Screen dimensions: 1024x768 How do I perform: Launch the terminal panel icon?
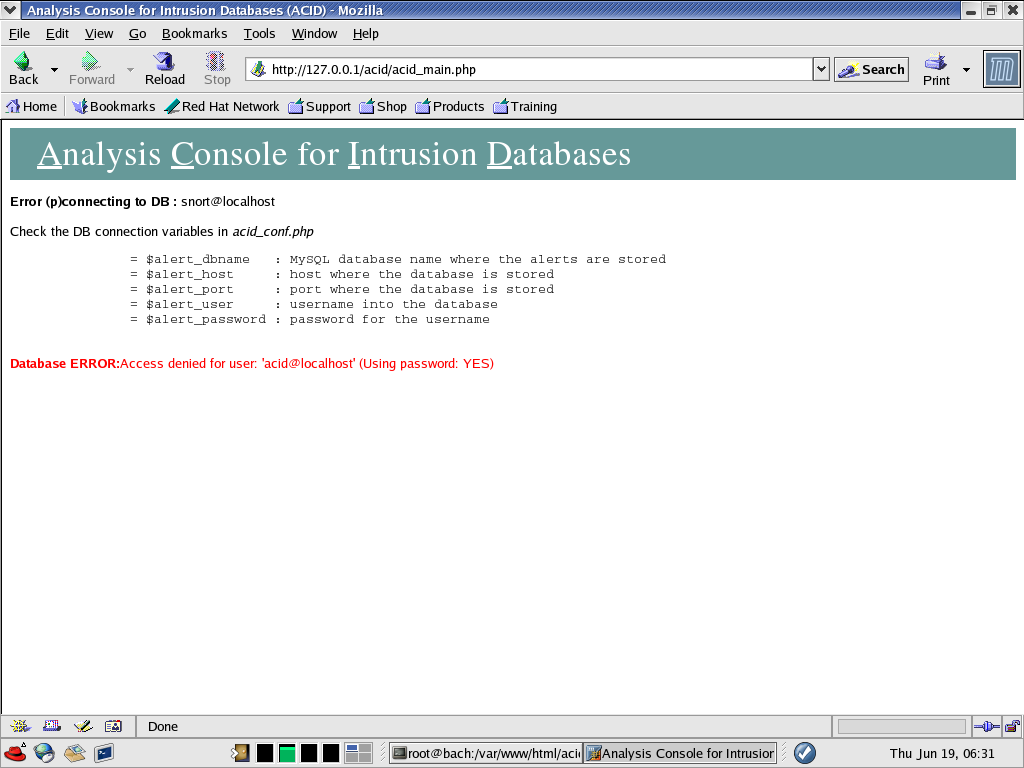104,753
